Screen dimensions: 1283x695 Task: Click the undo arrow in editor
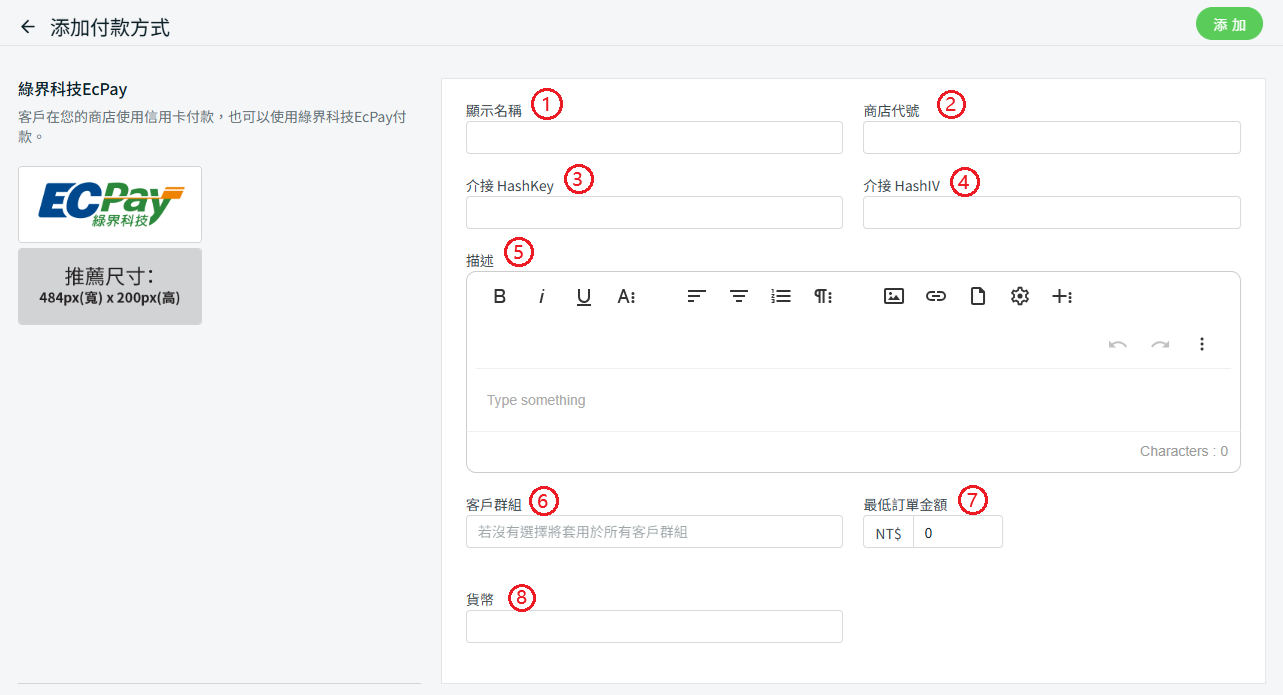(x=1118, y=344)
